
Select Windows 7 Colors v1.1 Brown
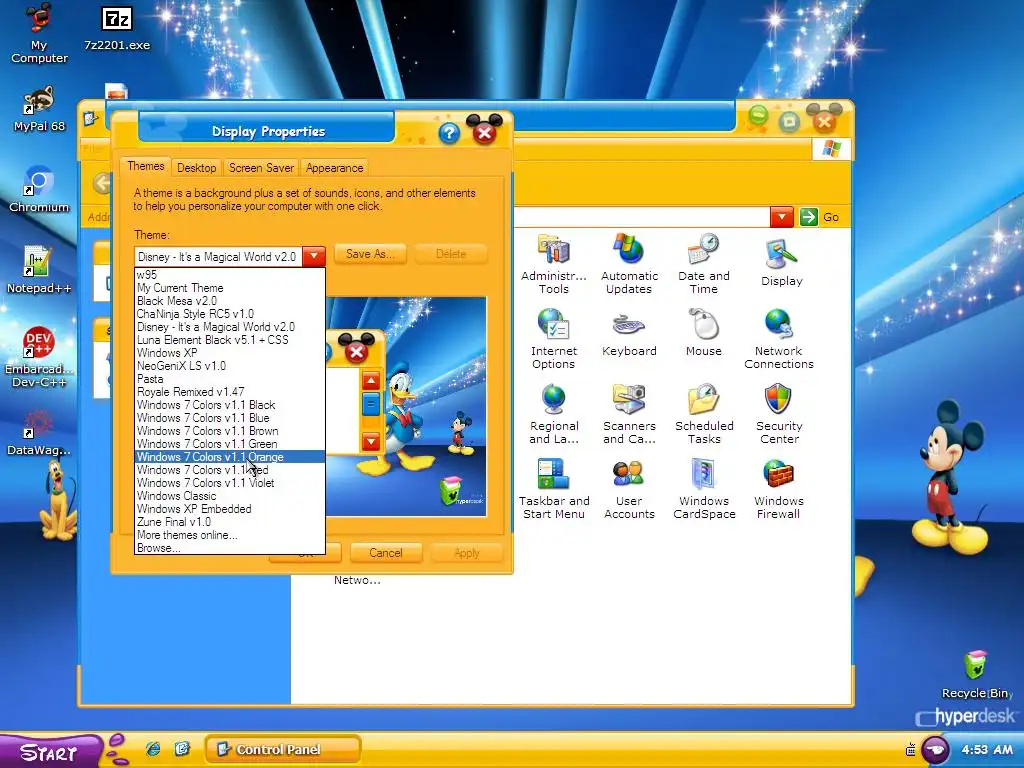click(x=229, y=431)
